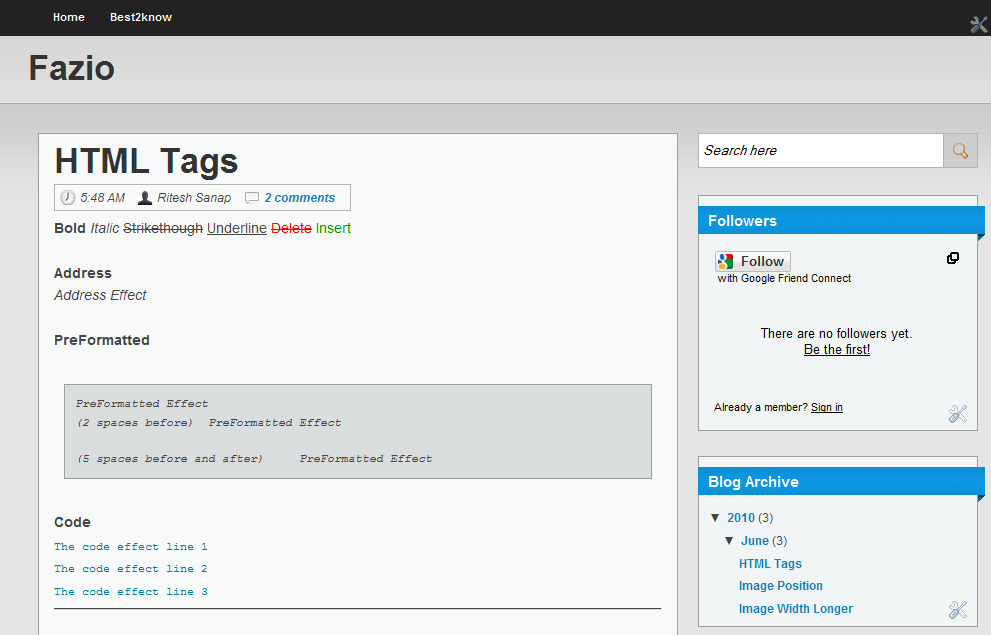The image size is (991, 635).
Task: Click 'The code effect line 1' text
Action: pyautogui.click(x=131, y=547)
